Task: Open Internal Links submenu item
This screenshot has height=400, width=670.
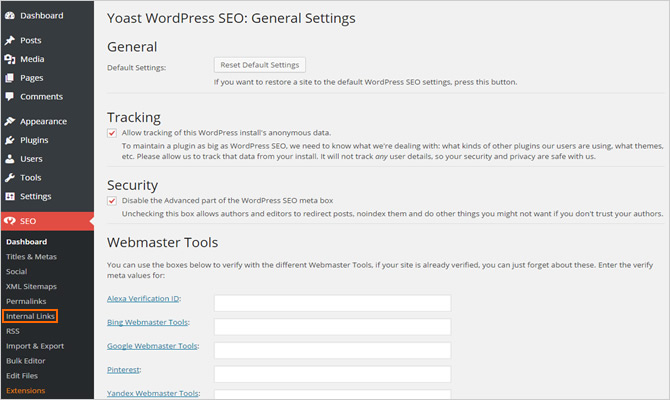Action: point(30,316)
